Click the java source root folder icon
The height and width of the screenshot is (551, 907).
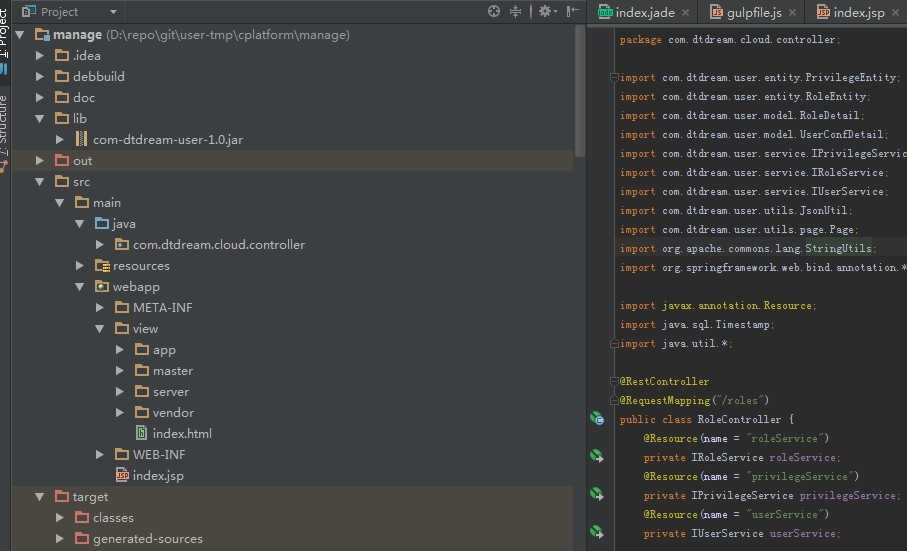pyautogui.click(x=102, y=223)
